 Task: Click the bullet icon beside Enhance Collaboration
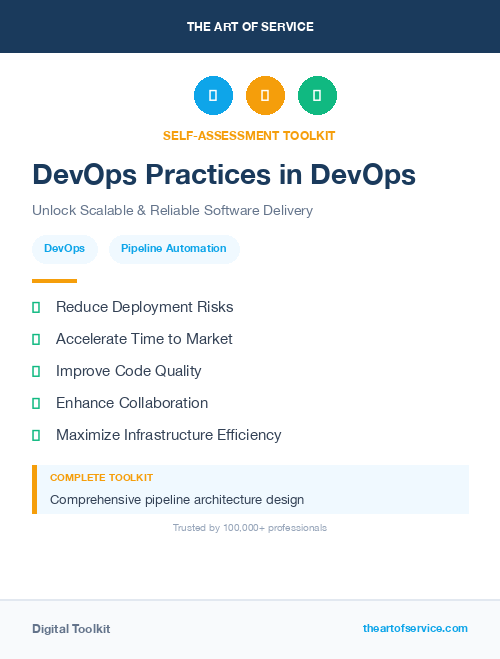tap(36, 403)
